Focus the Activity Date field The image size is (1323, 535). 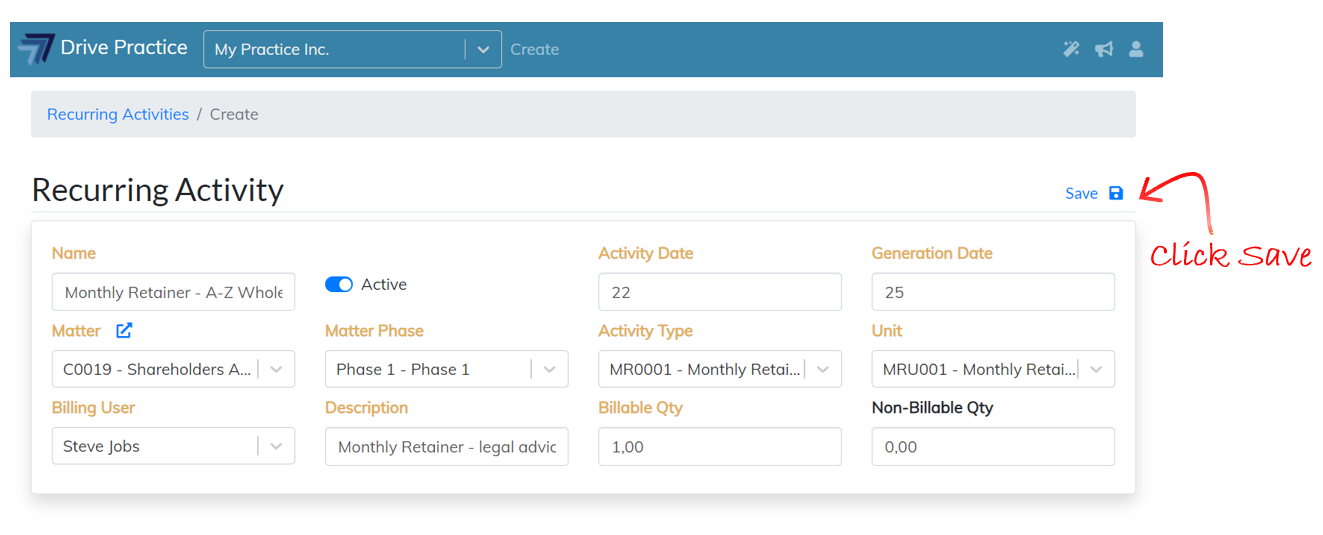tap(719, 293)
